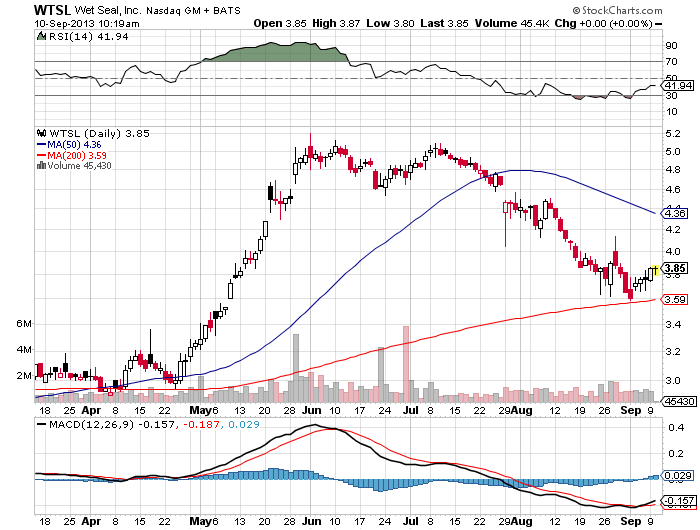Click the tall pink volume bar near Jul
The image size is (700, 530).
(406, 364)
